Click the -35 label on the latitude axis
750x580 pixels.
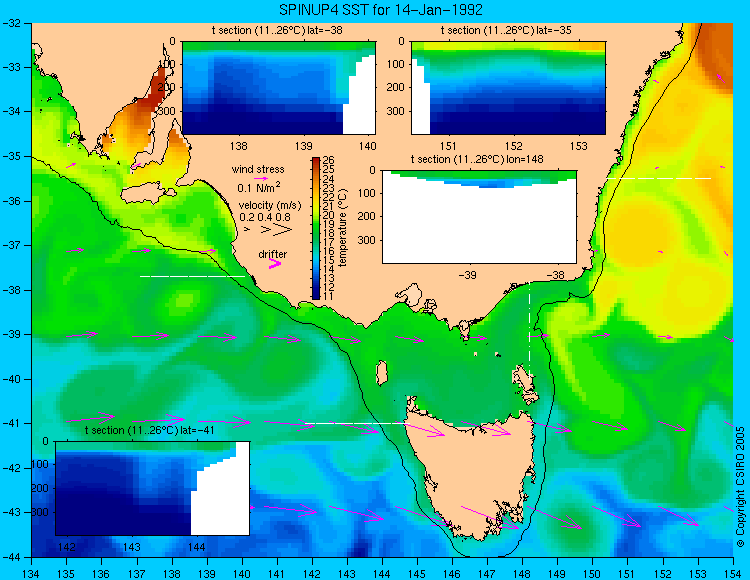pyautogui.click(x=11, y=156)
